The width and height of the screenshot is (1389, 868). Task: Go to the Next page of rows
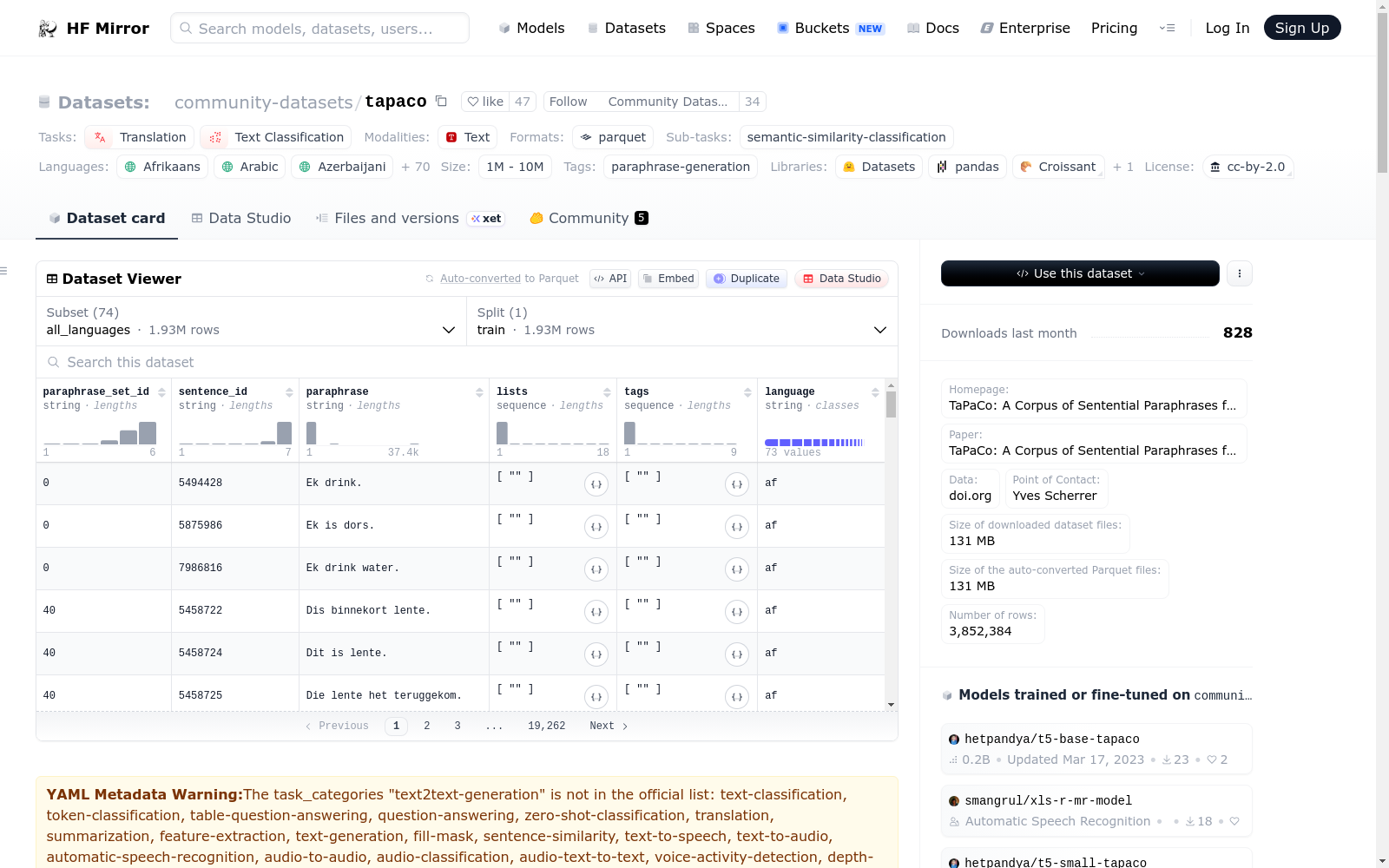609,727
